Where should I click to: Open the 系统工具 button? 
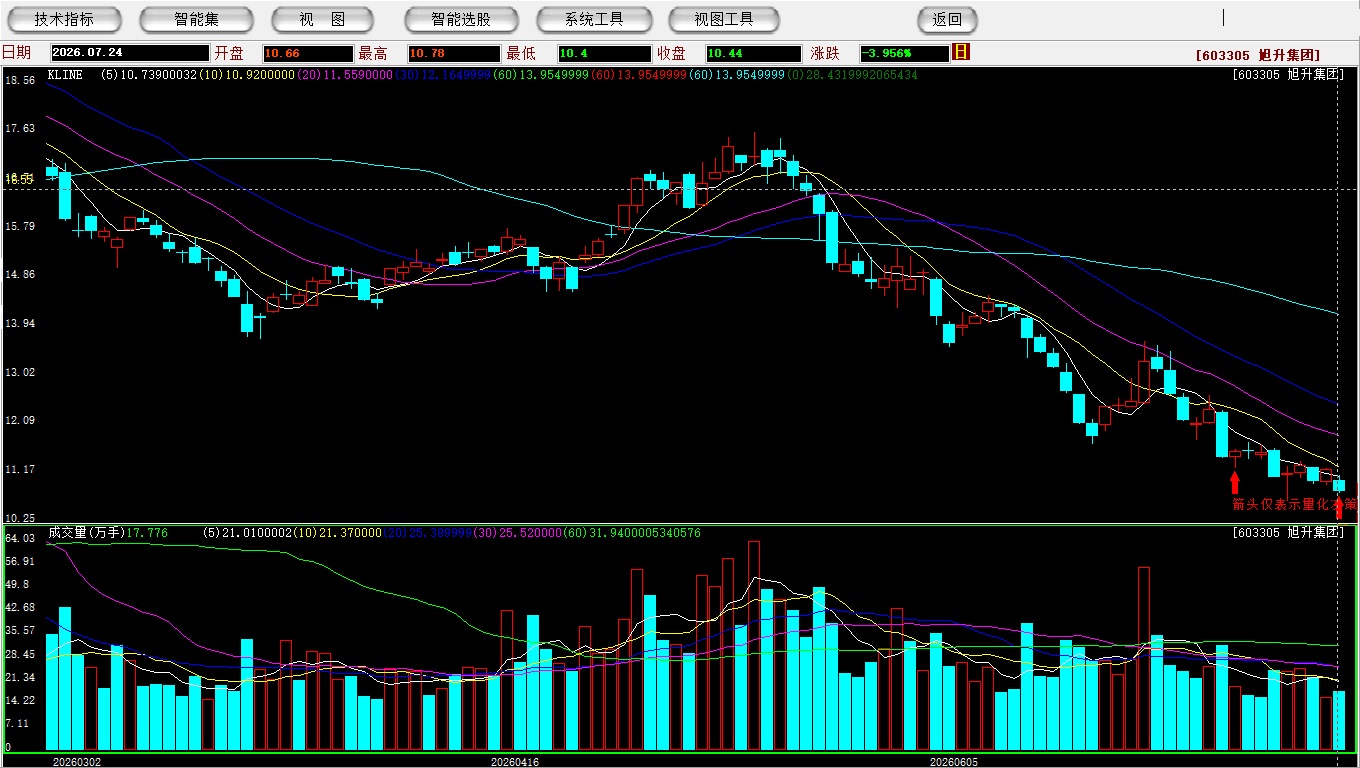pos(594,19)
